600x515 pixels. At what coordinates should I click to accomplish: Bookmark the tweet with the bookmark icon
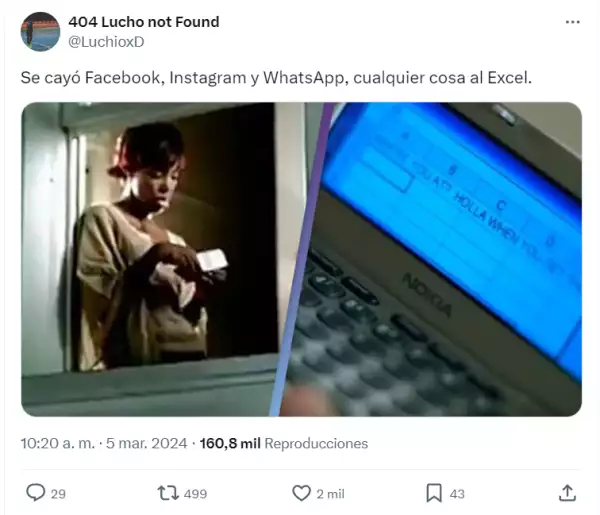(434, 493)
